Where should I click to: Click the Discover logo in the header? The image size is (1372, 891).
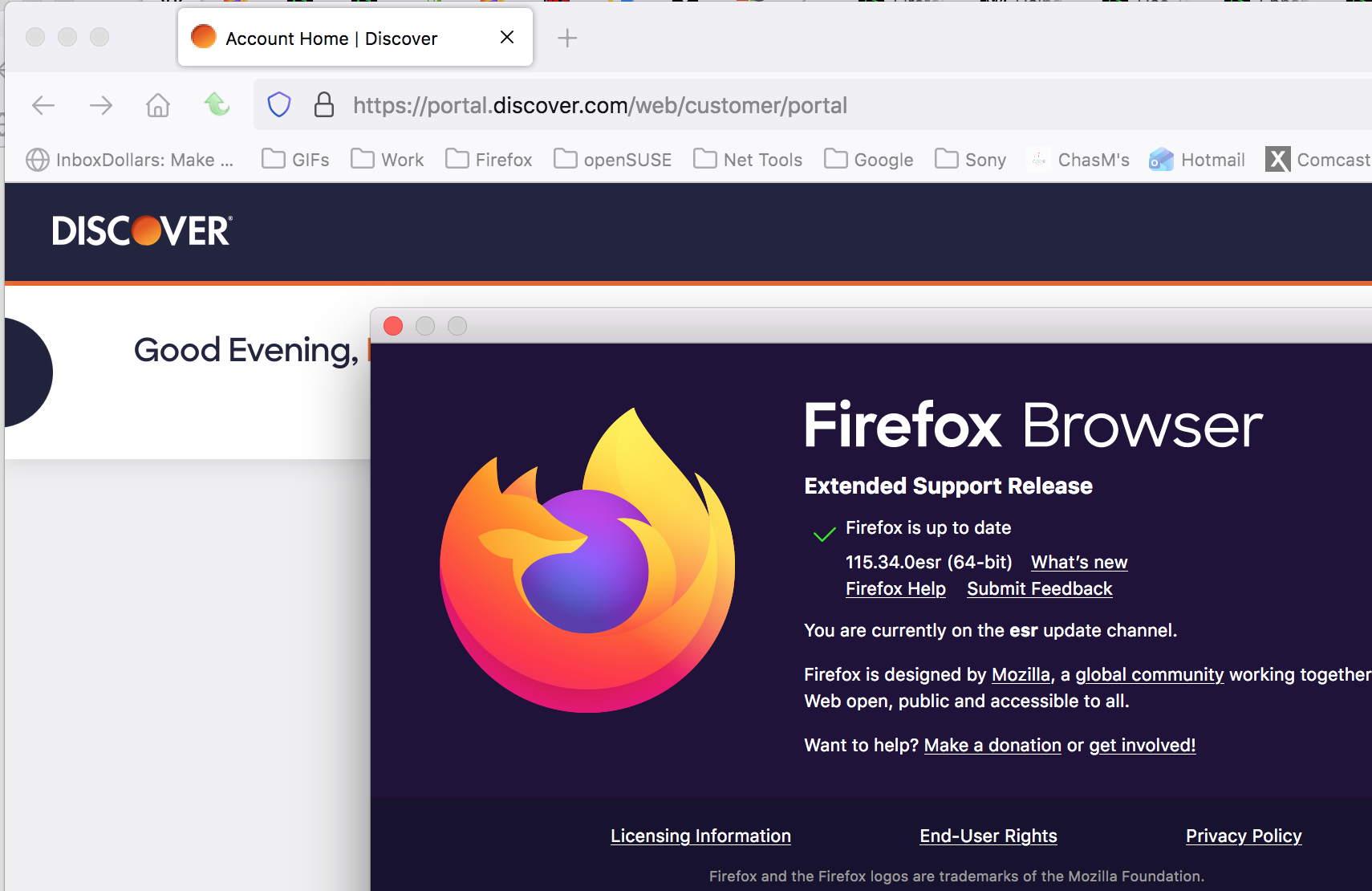pyautogui.click(x=143, y=231)
